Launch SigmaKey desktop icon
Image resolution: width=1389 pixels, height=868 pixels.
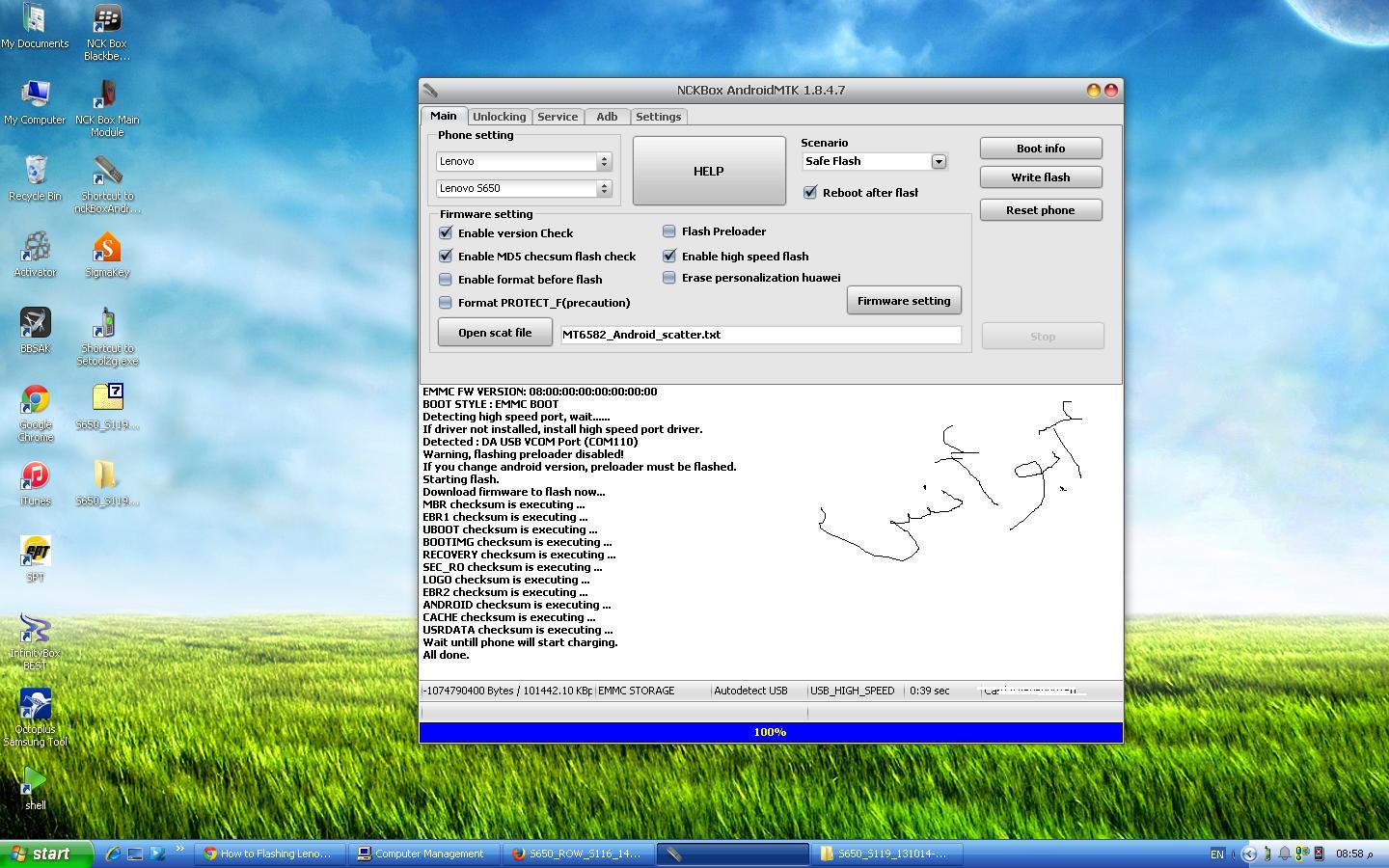pos(106,255)
